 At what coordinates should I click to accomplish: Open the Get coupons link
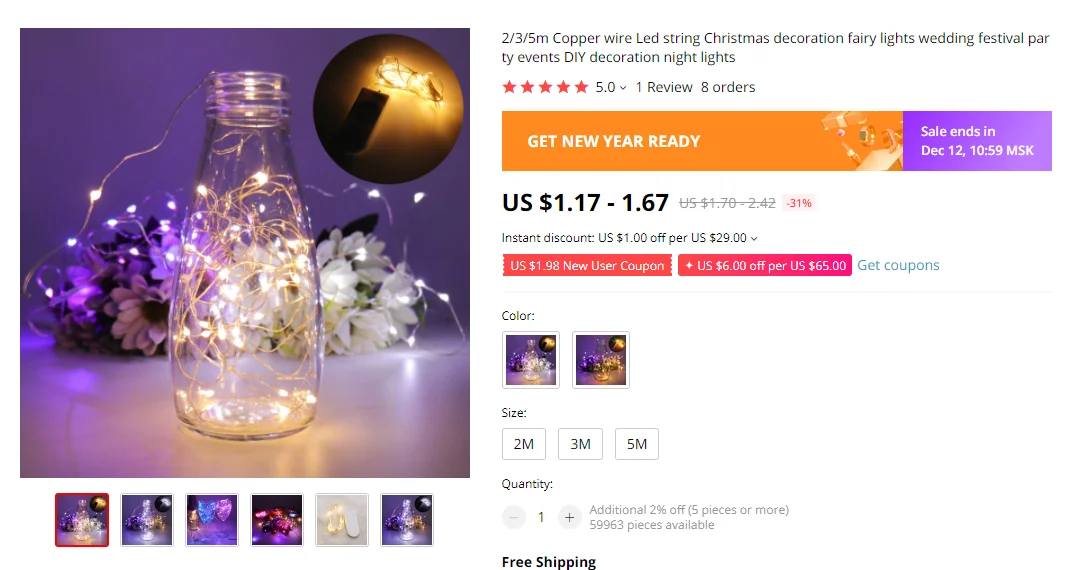coord(898,265)
